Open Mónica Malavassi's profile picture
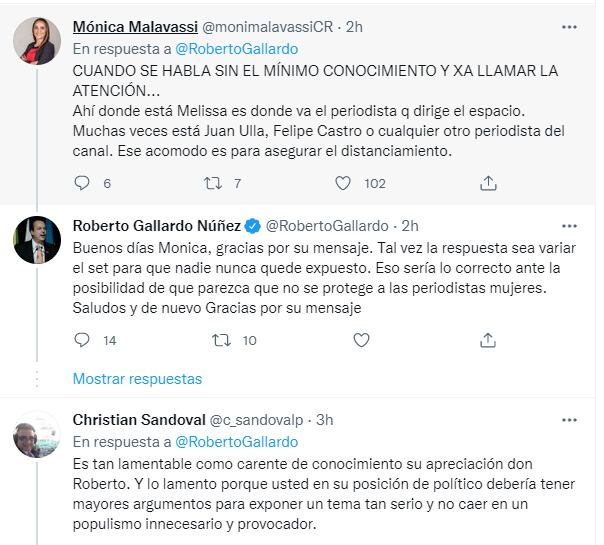 [x=36, y=41]
